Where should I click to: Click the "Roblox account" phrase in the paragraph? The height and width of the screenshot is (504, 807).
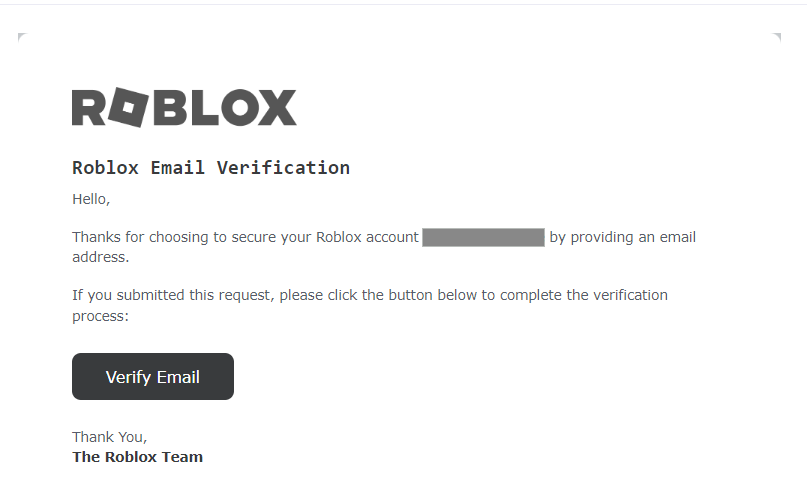367,237
